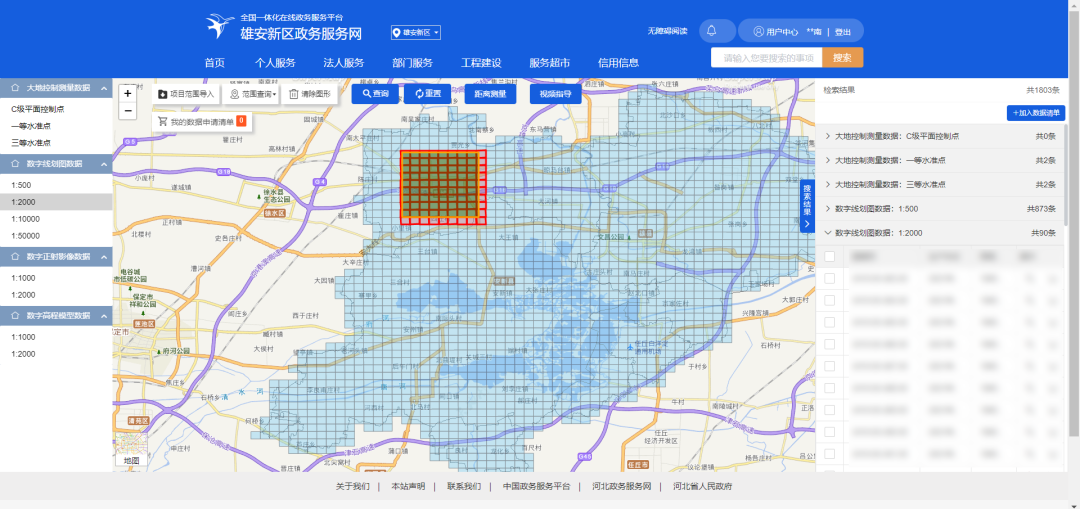Go to the 首页 menu item
The width and height of the screenshot is (1080, 509).
[x=214, y=63]
